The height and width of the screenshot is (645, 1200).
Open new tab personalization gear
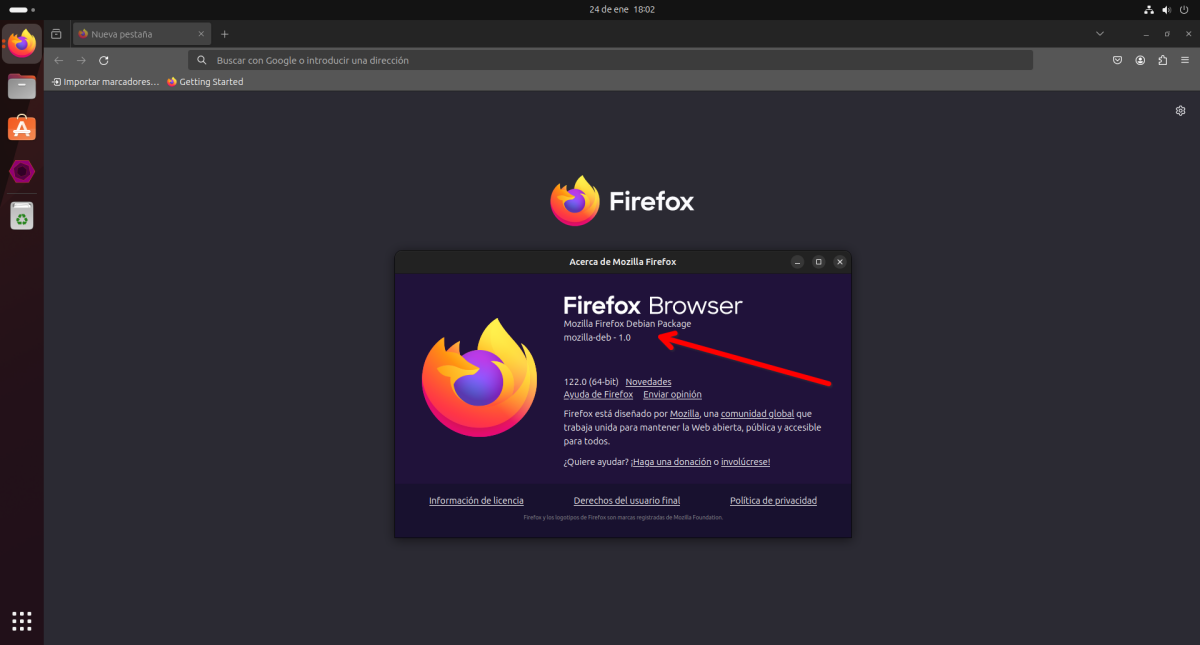(1180, 110)
